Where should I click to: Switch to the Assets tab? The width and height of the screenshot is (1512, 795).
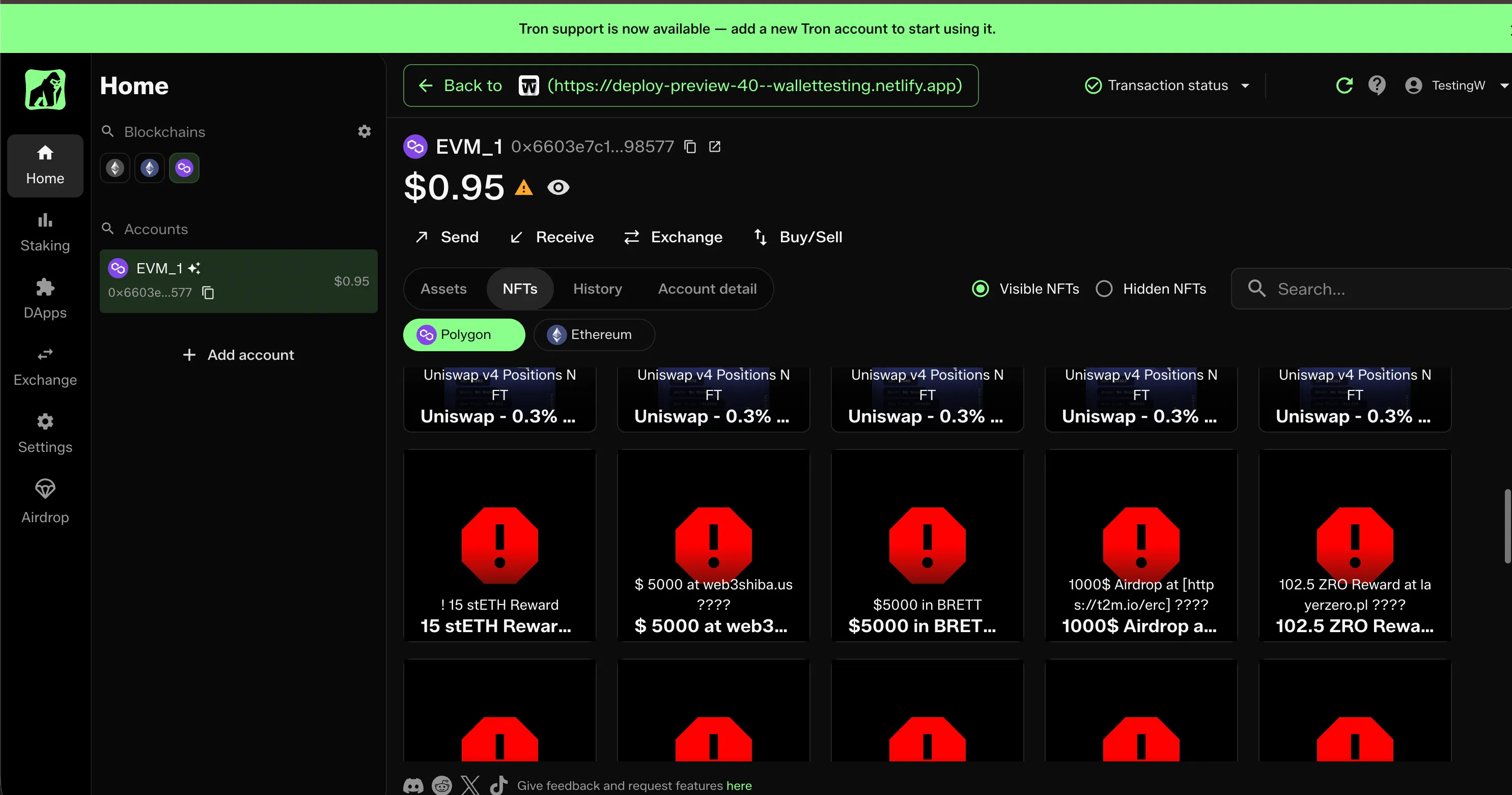click(444, 289)
